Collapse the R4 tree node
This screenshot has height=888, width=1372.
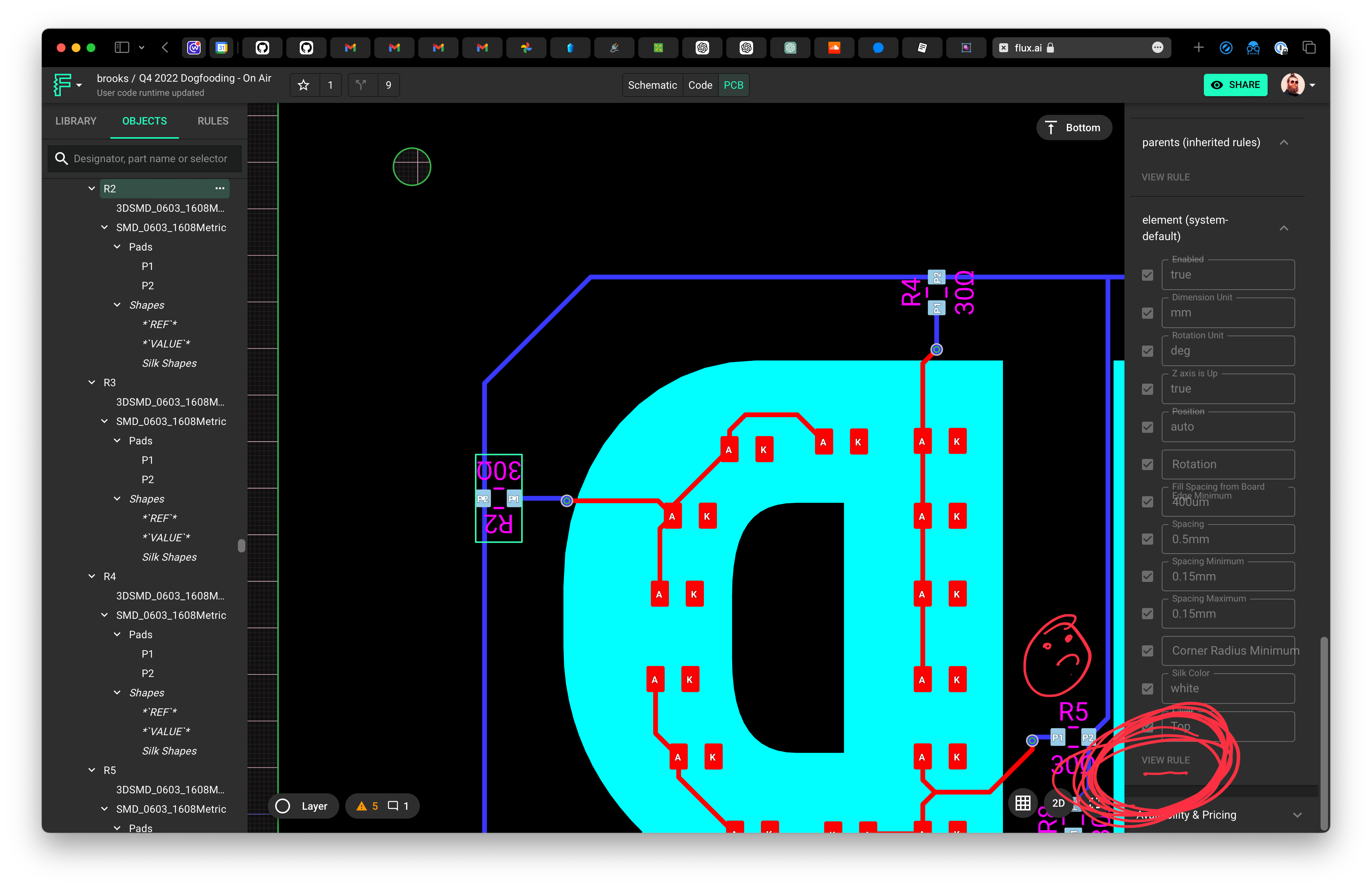(x=92, y=576)
